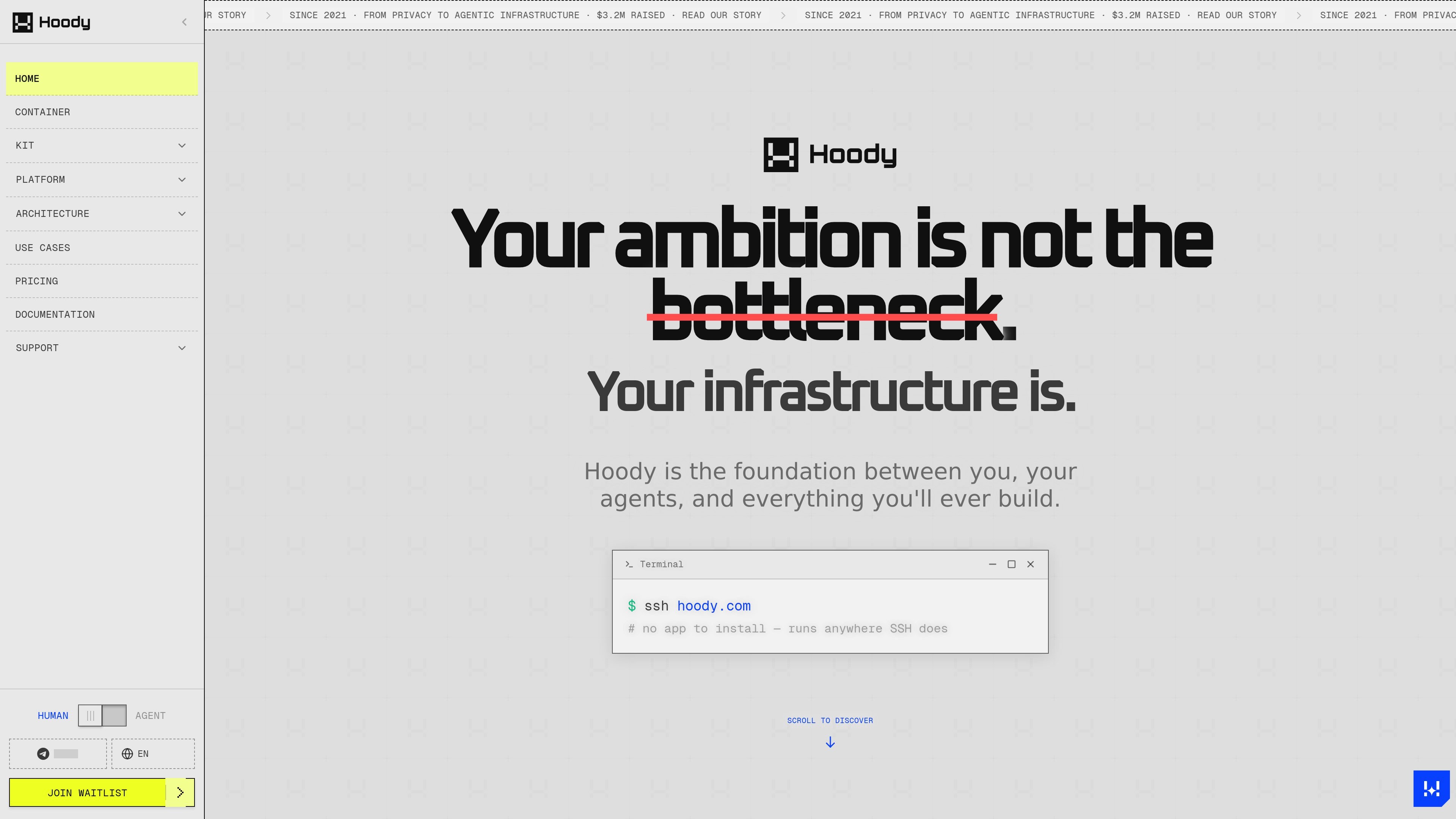Click the Join Waitlist arrow icon

(x=180, y=792)
